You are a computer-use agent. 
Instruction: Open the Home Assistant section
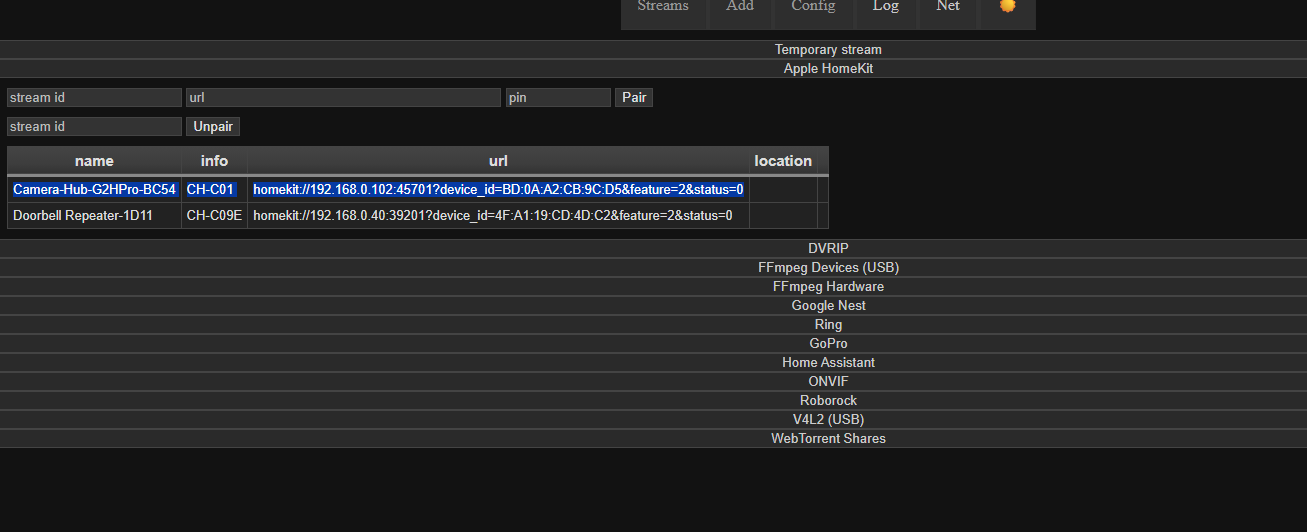coord(828,362)
